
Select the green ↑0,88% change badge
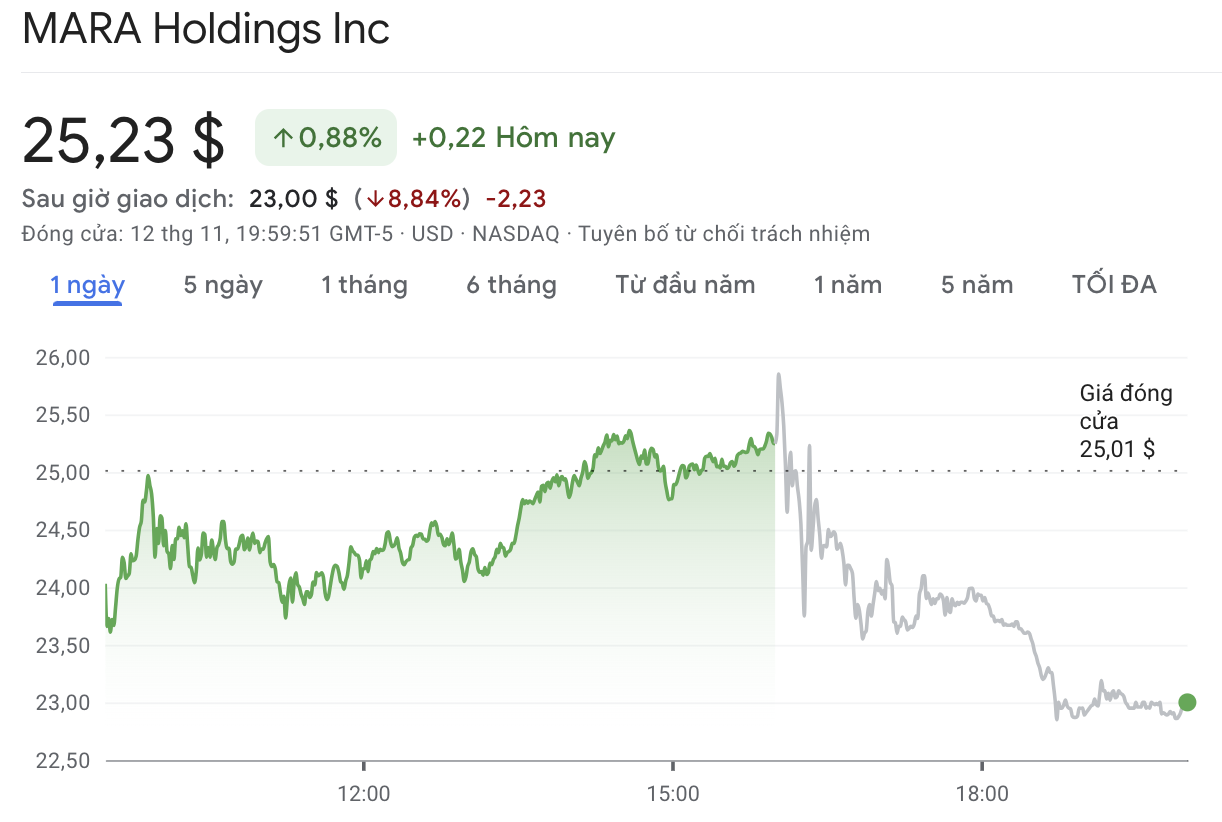click(x=325, y=137)
